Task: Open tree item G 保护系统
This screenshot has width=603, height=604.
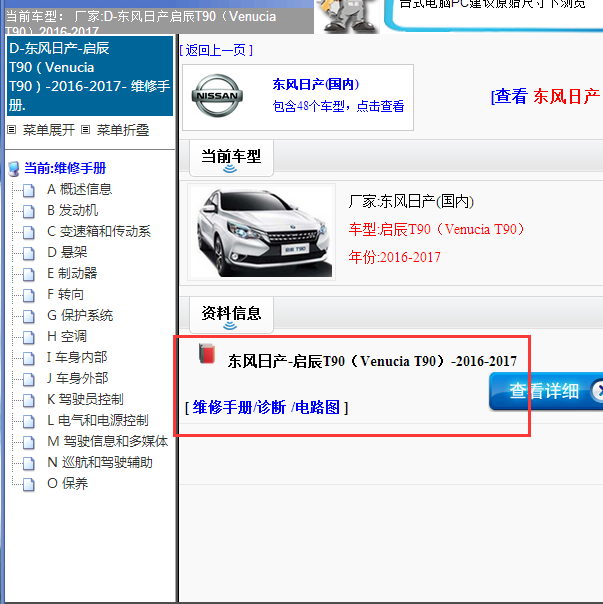Action: (80, 315)
